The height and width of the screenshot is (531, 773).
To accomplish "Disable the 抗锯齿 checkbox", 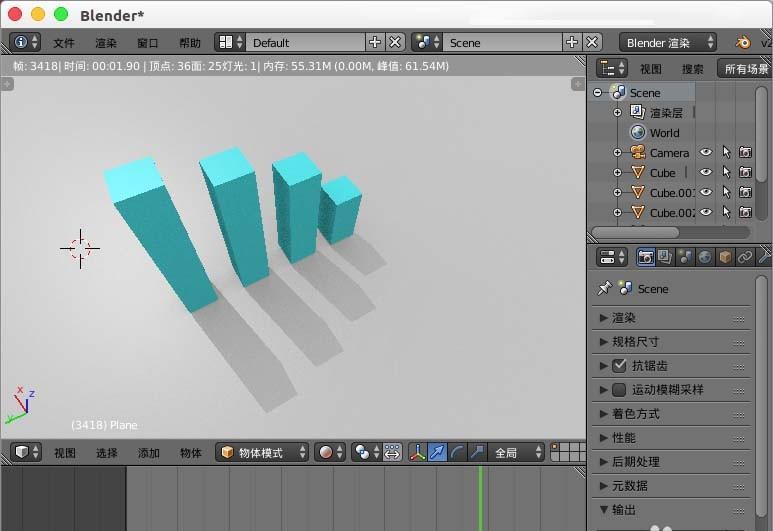I will click(x=619, y=366).
